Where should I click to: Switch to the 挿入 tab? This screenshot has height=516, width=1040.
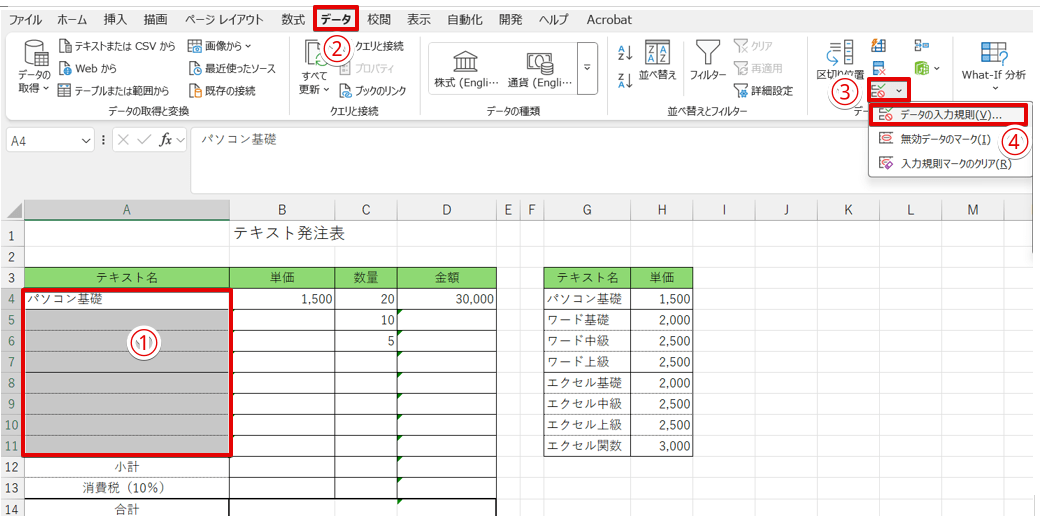[x=116, y=20]
